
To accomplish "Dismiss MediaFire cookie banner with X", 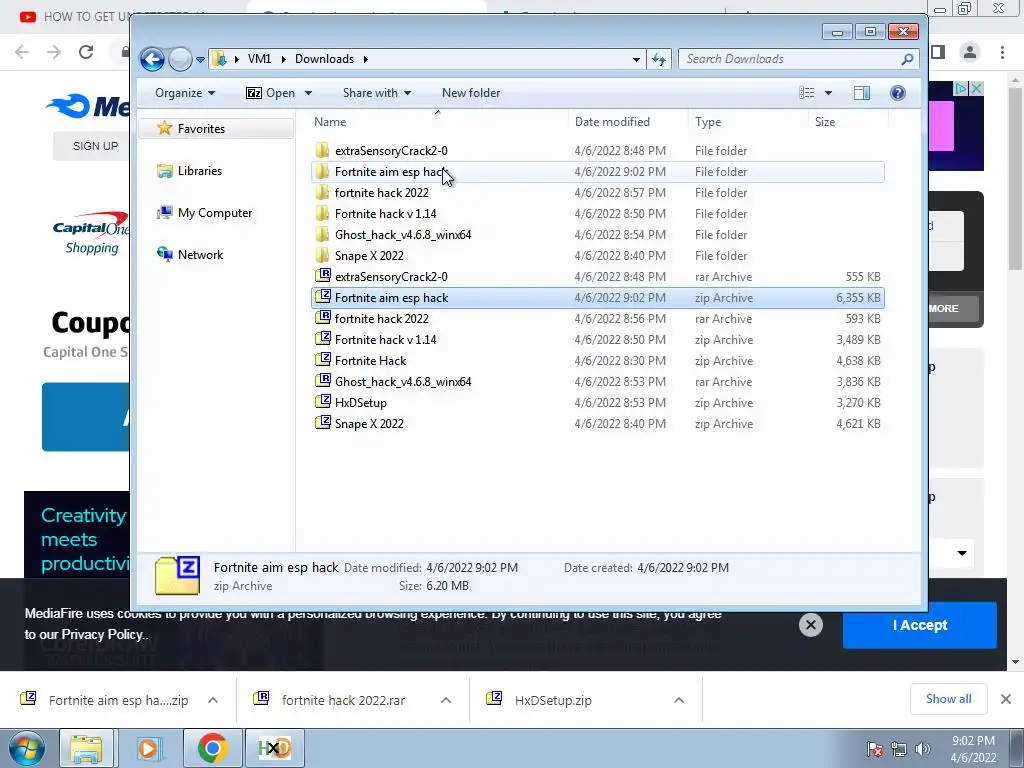I will coord(810,625).
